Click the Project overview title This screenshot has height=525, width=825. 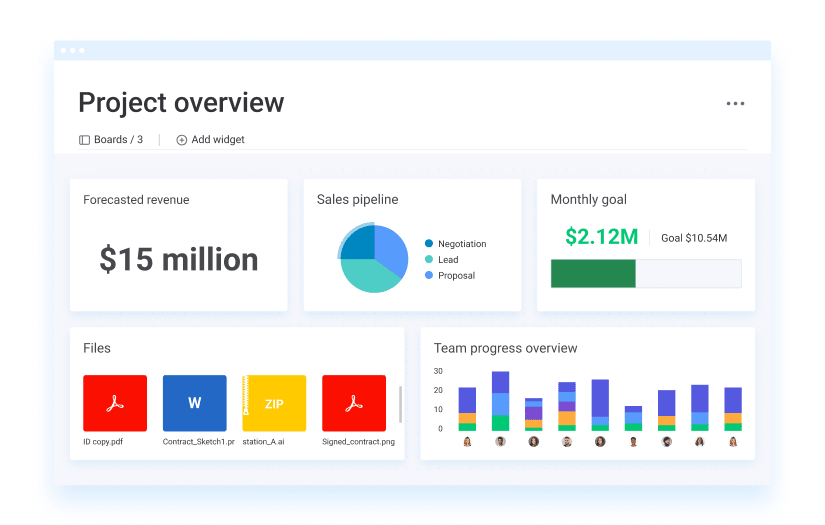[x=181, y=102]
